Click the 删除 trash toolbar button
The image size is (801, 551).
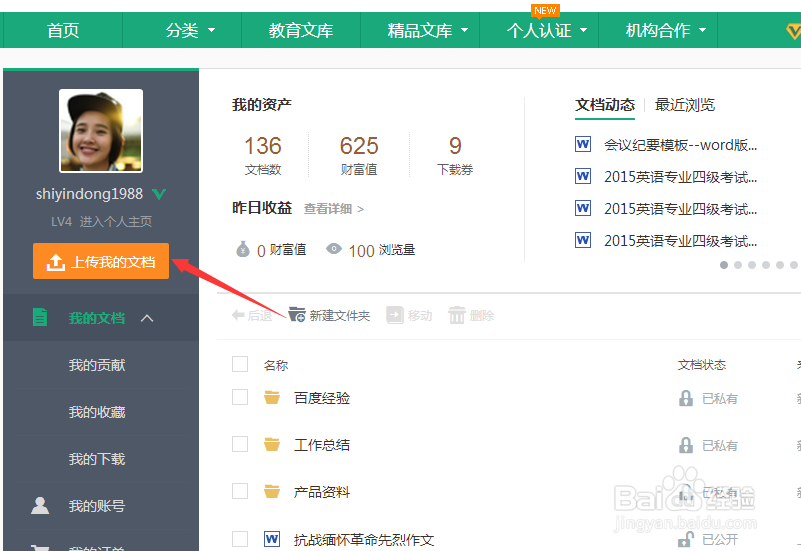click(x=471, y=315)
